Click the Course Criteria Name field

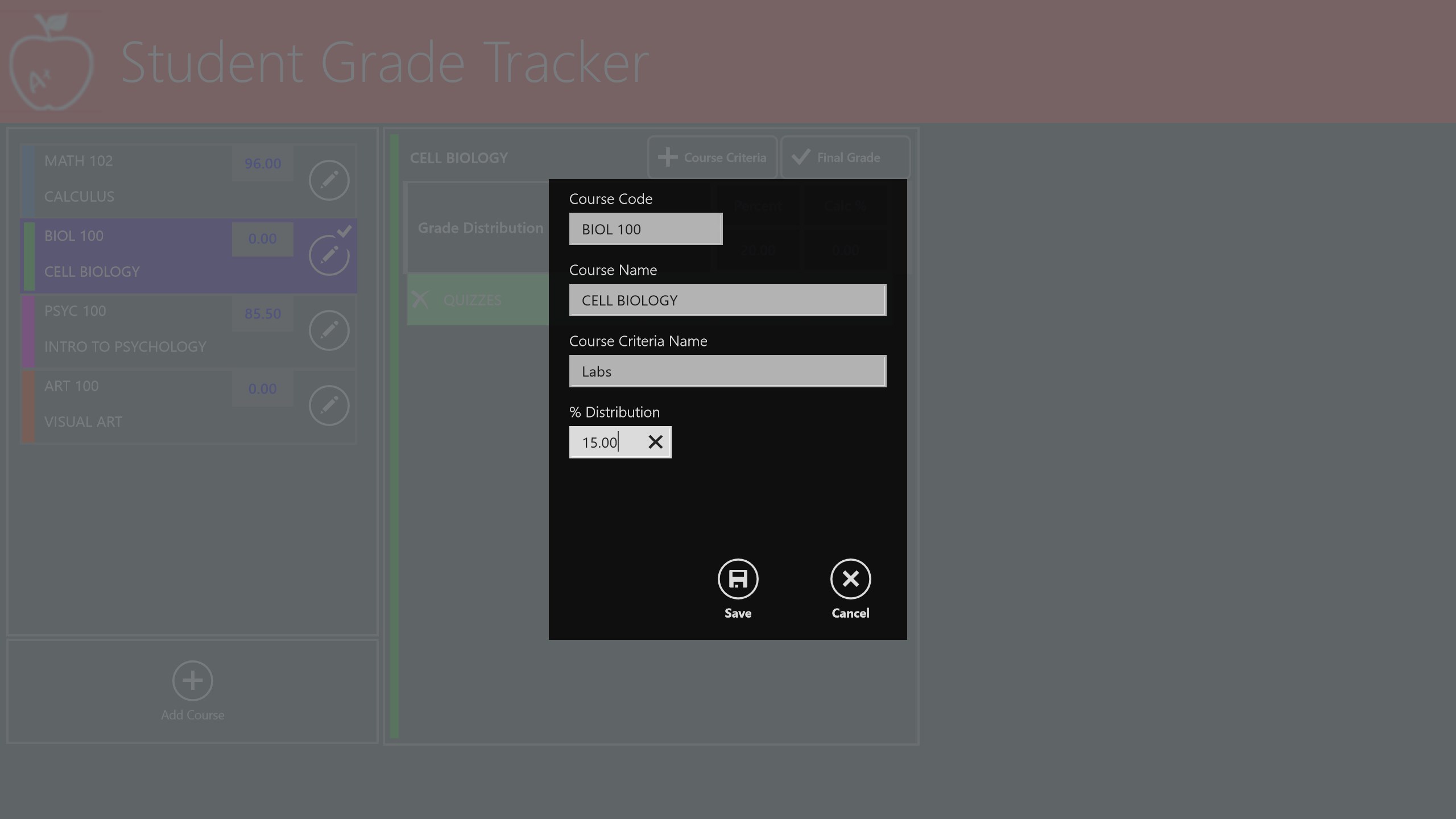(x=727, y=371)
